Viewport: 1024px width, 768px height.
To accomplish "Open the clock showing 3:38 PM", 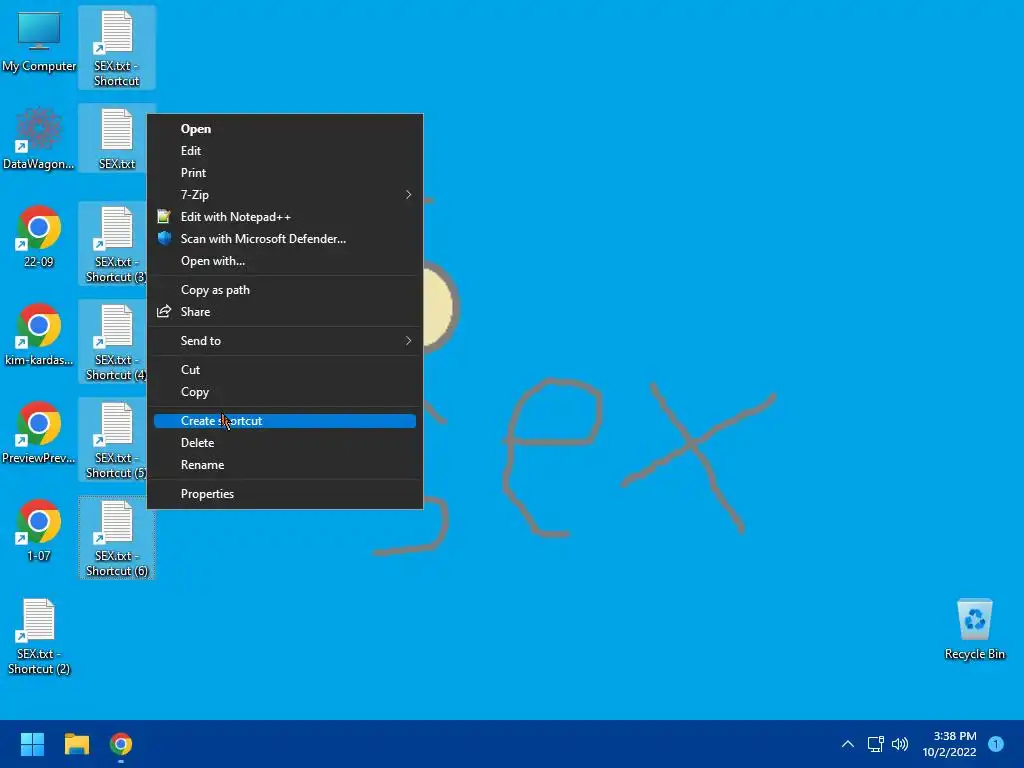I will tap(950, 744).
